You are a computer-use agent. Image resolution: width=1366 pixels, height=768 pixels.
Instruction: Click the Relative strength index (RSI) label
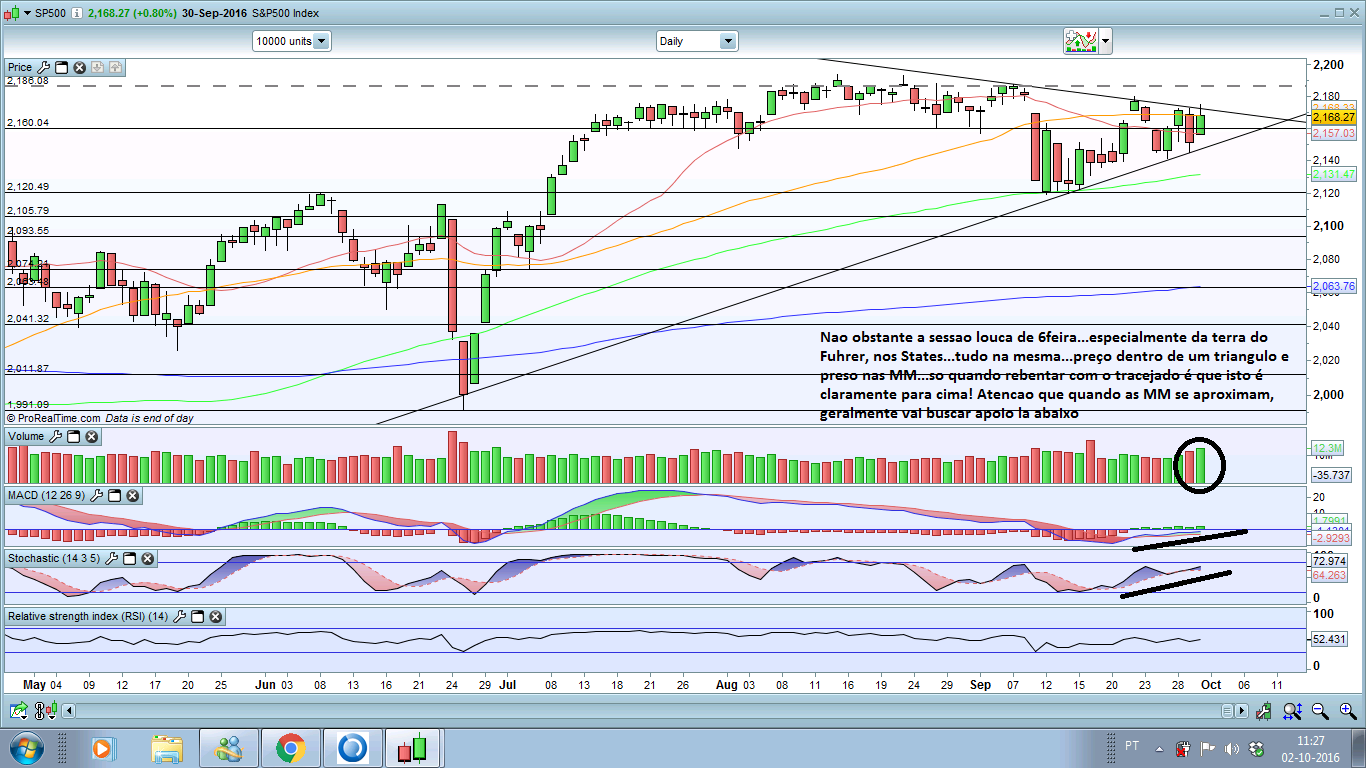88,617
